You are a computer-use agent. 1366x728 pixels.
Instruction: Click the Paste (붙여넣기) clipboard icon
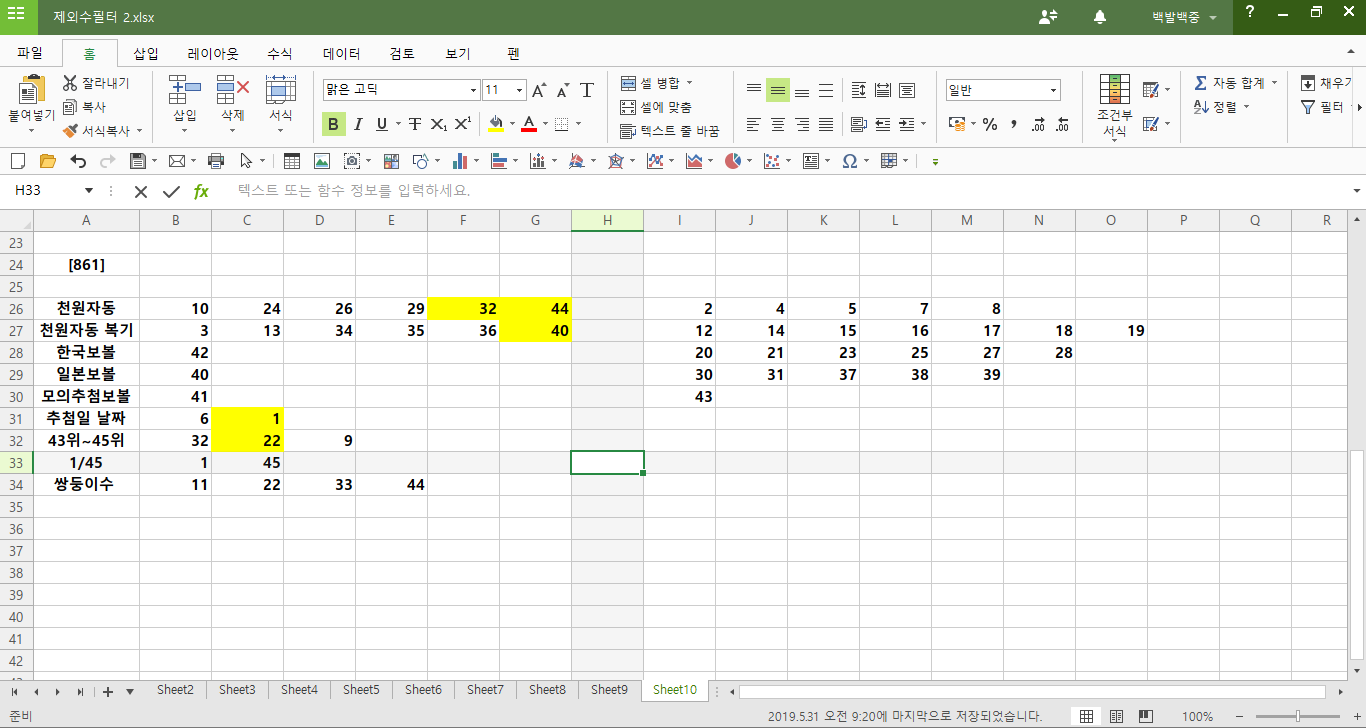tap(32, 91)
